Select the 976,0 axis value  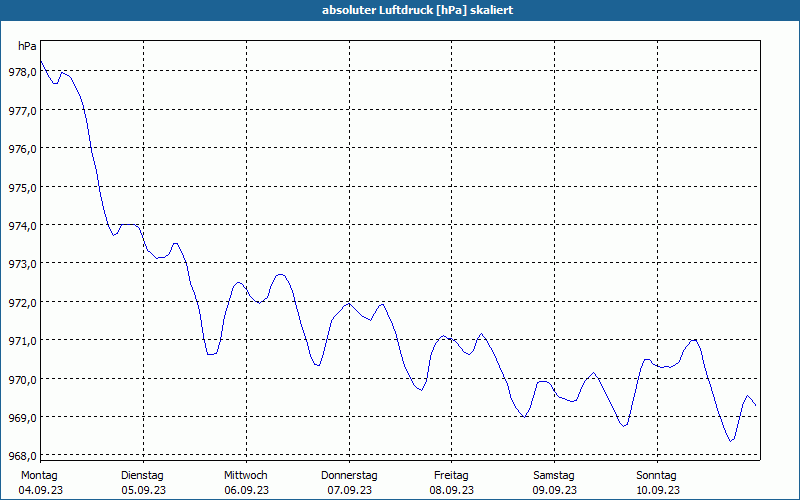click(23, 149)
